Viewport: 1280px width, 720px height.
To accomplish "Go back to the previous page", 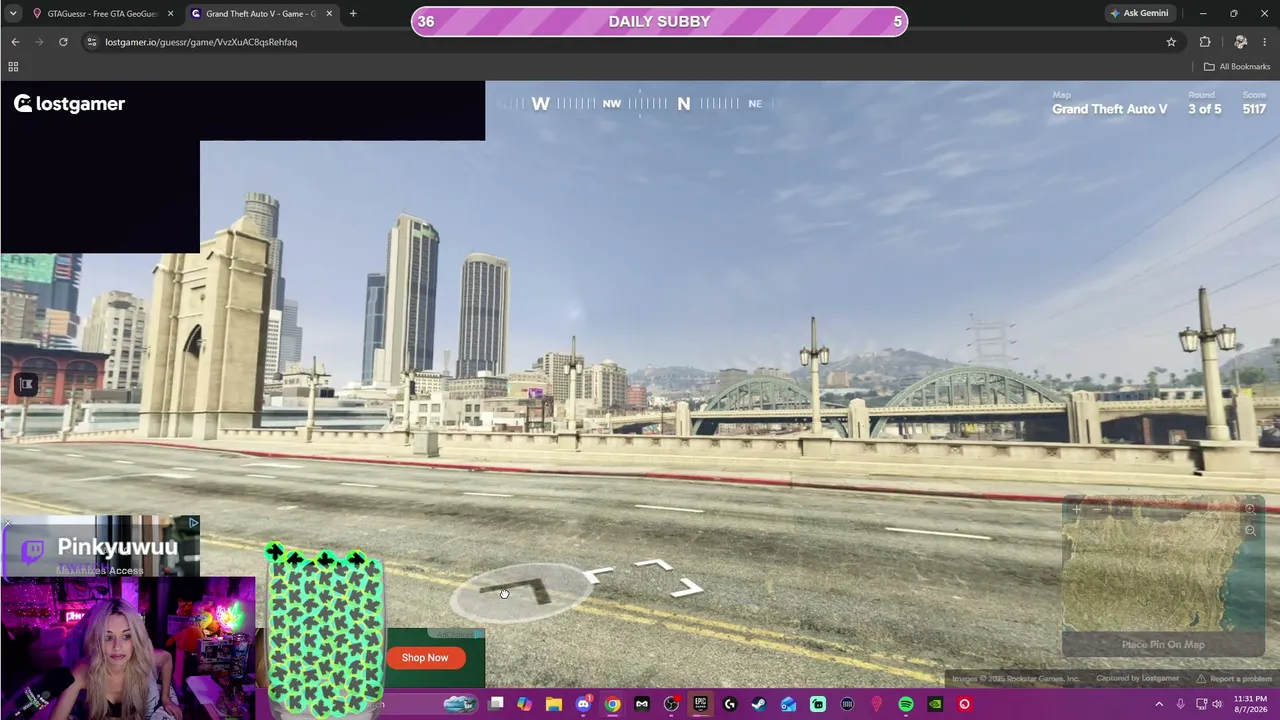I will (x=15, y=42).
